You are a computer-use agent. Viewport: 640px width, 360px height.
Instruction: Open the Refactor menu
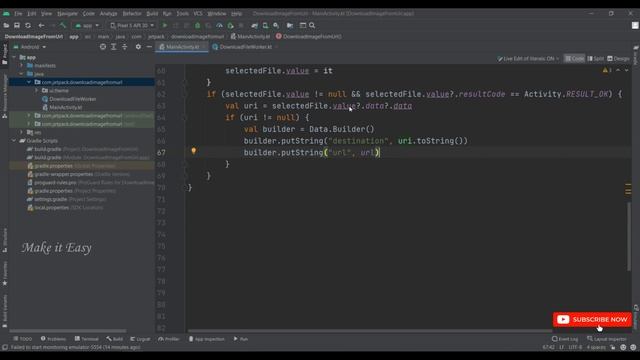132,13
